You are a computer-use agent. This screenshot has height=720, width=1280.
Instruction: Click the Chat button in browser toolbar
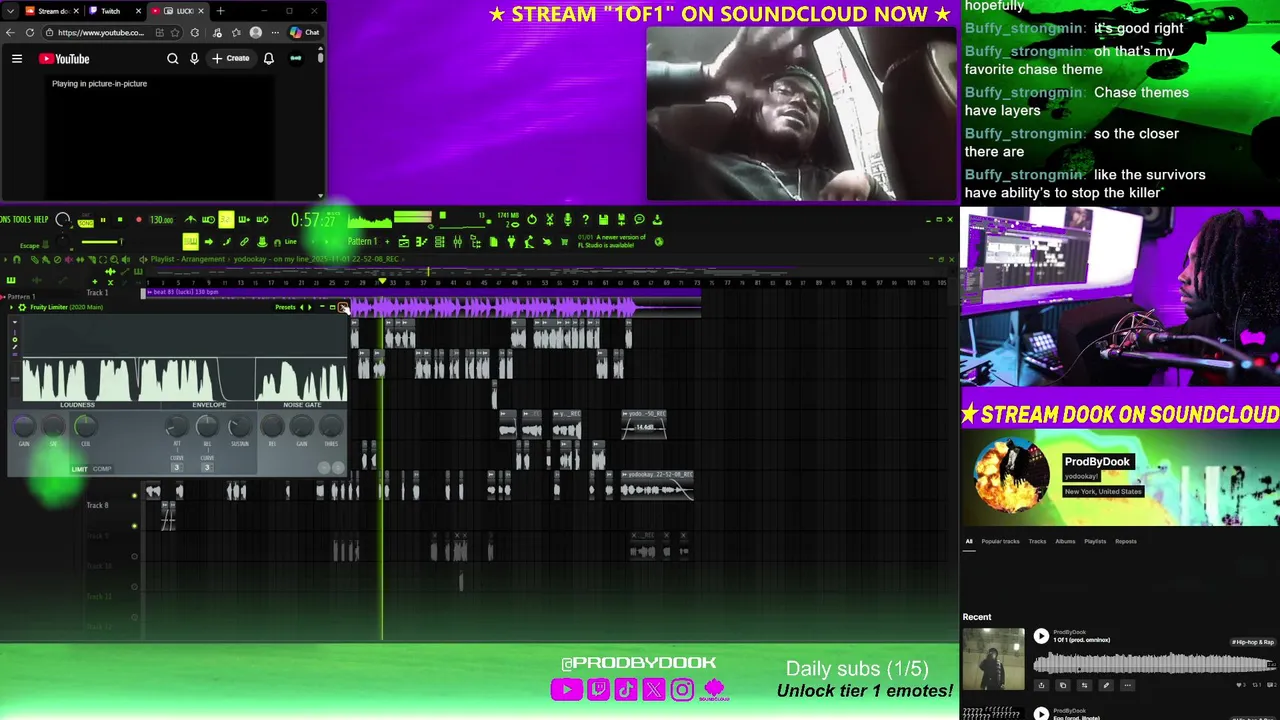(x=305, y=32)
